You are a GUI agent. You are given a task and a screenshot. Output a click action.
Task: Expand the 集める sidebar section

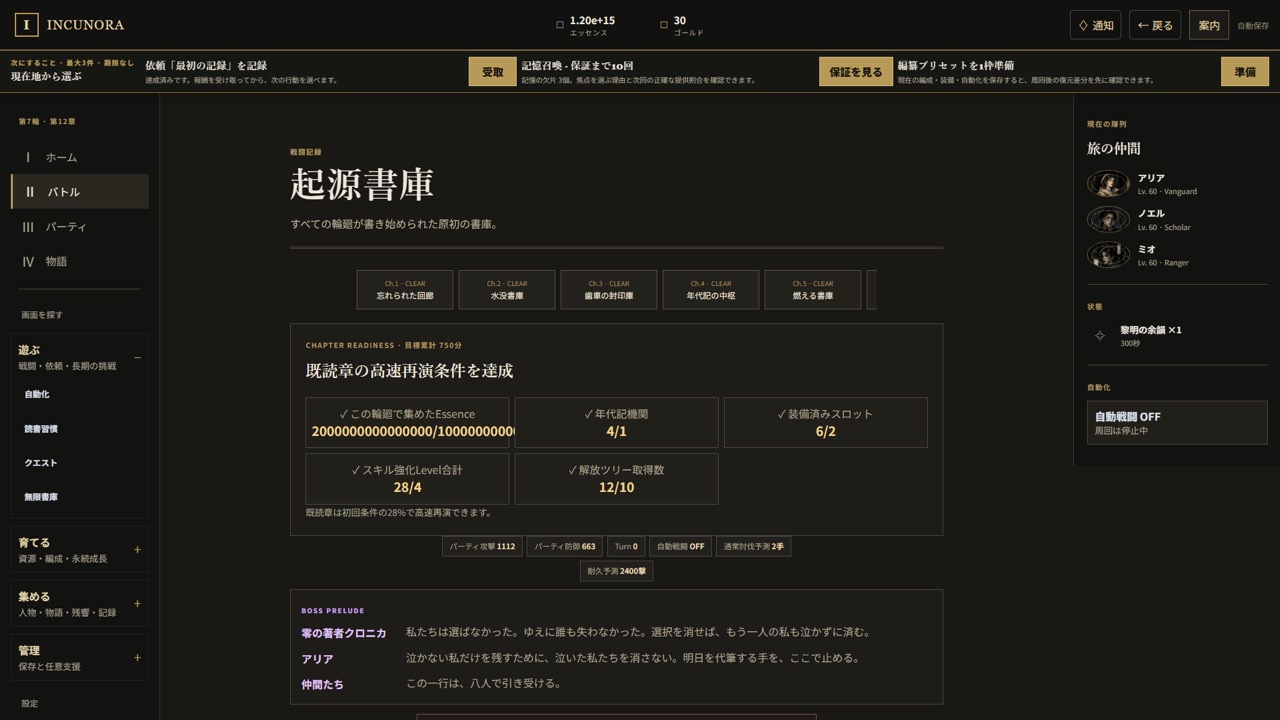click(x=79, y=604)
